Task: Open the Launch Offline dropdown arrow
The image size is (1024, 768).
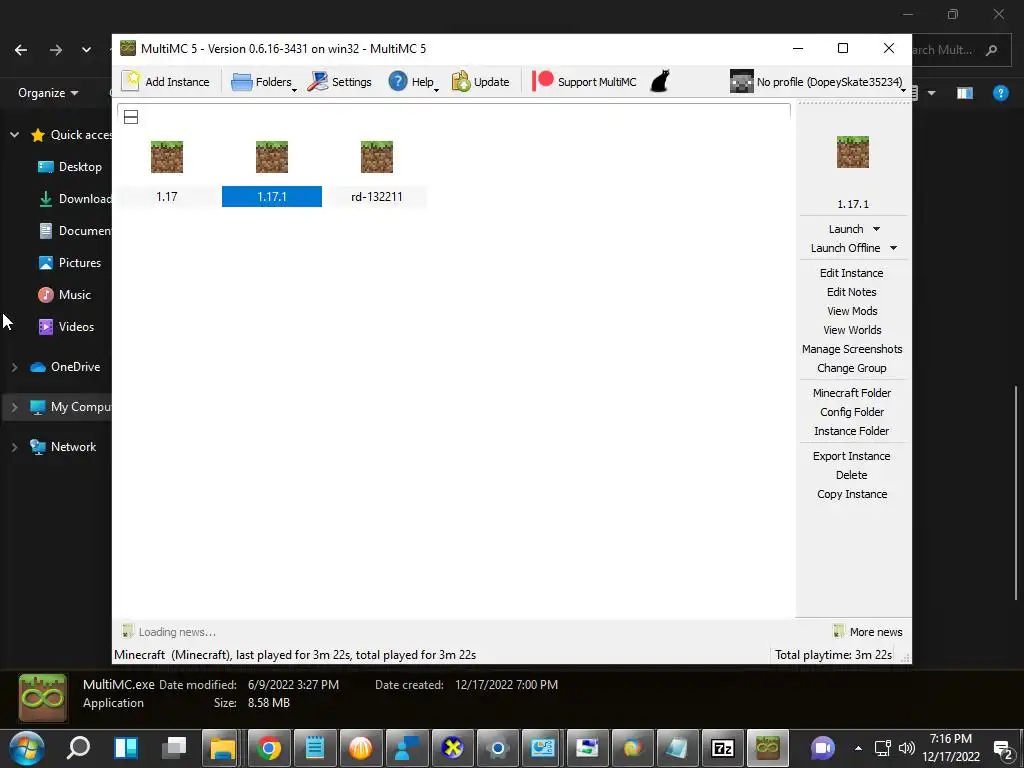Action: coord(893,248)
